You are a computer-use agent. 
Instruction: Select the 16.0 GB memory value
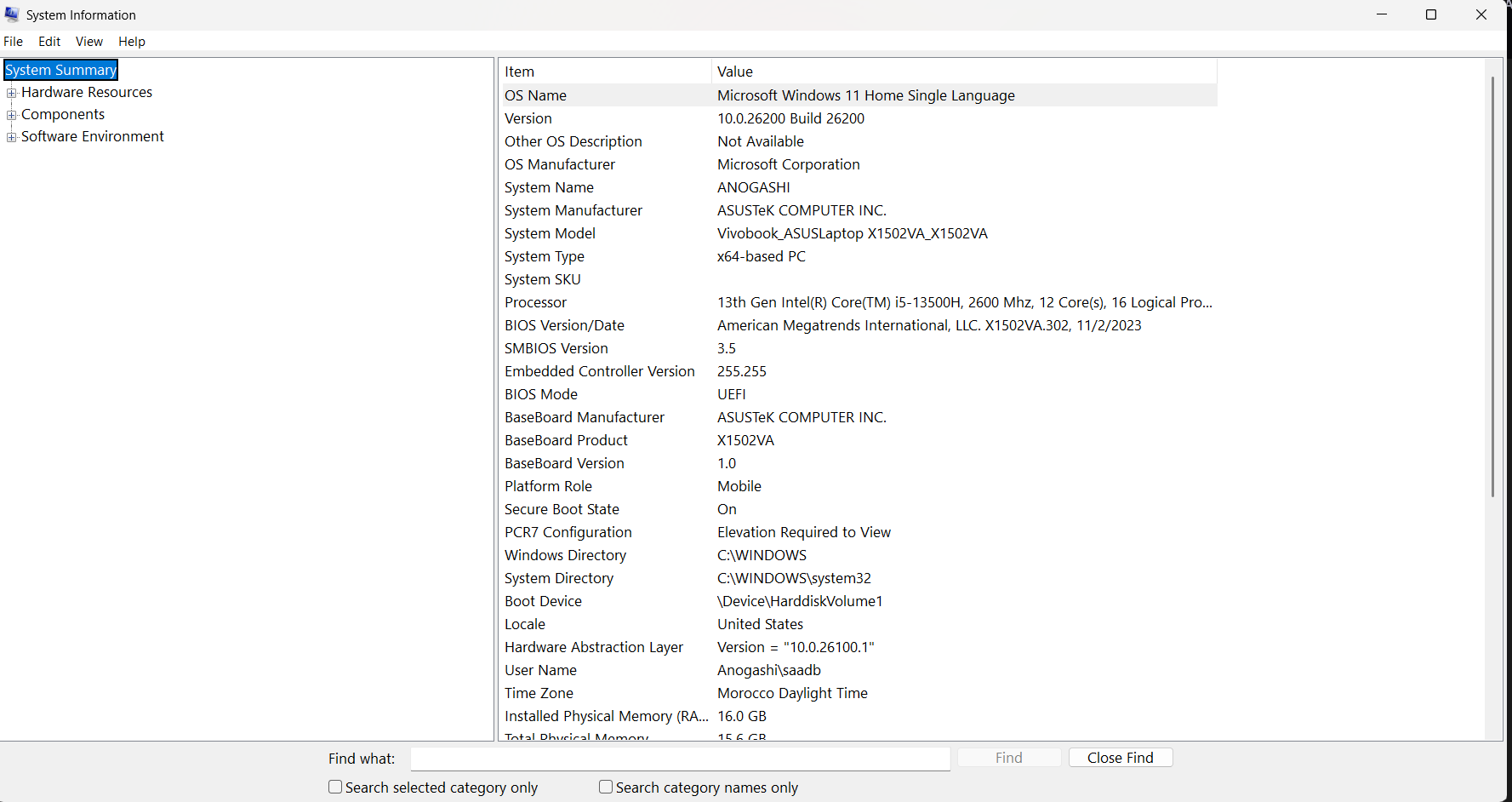pos(742,716)
